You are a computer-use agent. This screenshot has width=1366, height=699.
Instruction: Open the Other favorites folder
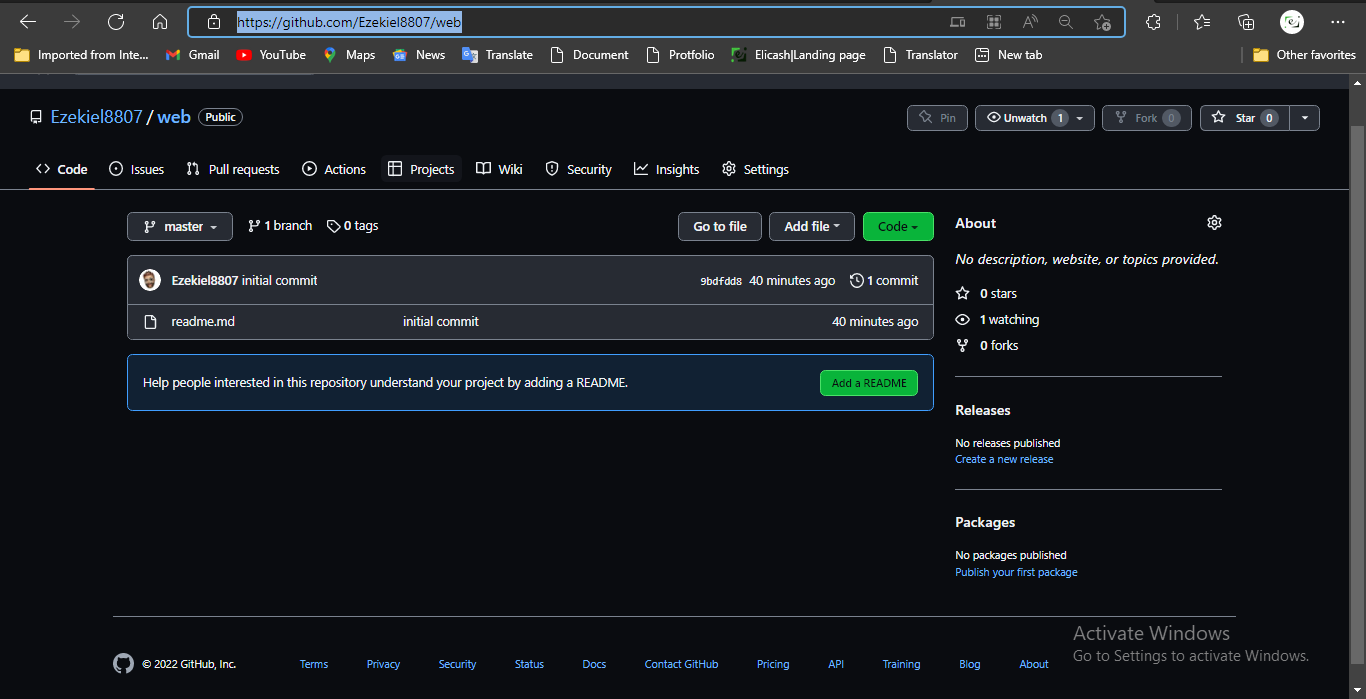(x=1304, y=55)
